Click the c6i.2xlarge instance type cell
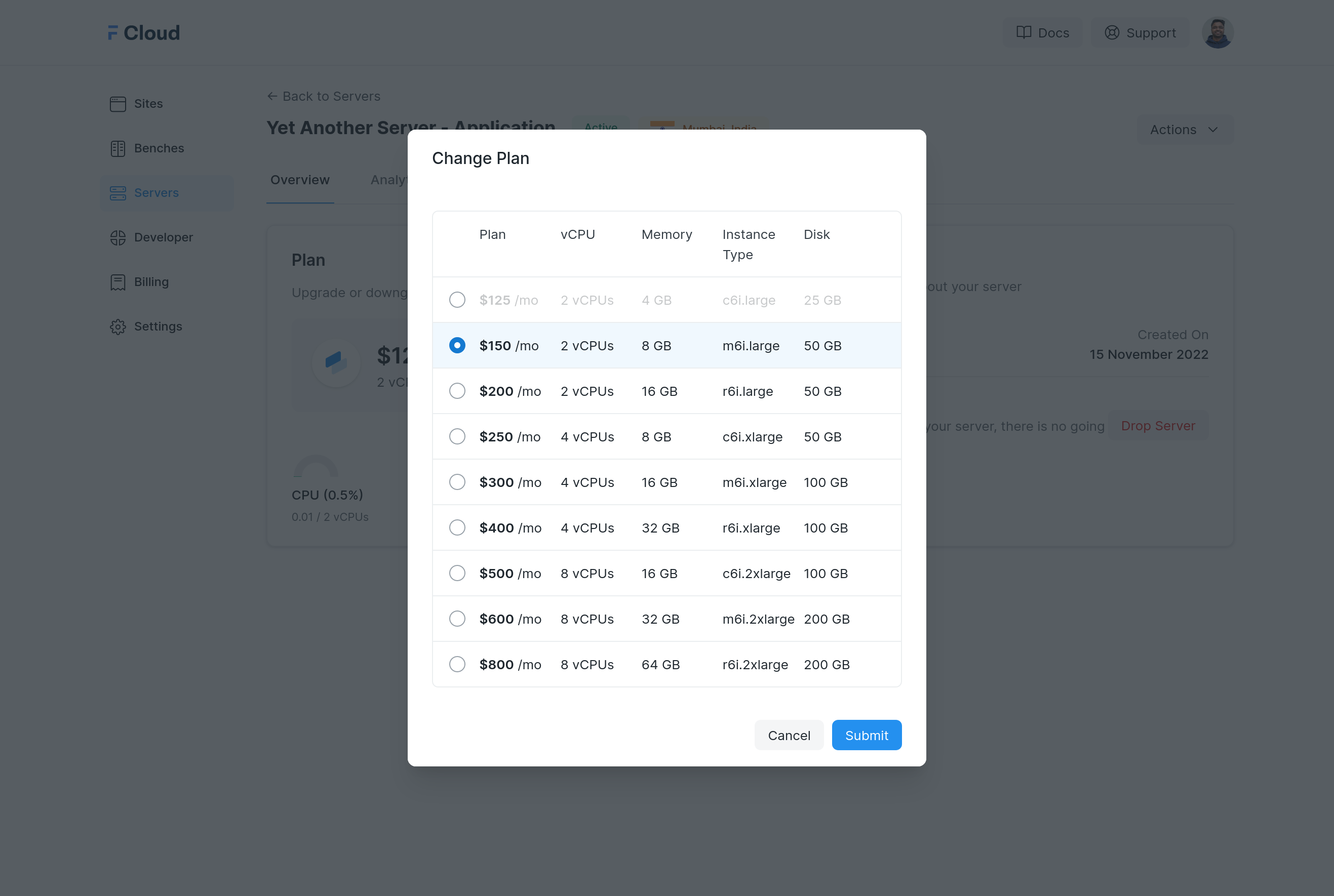This screenshot has width=1334, height=896. tap(756, 574)
